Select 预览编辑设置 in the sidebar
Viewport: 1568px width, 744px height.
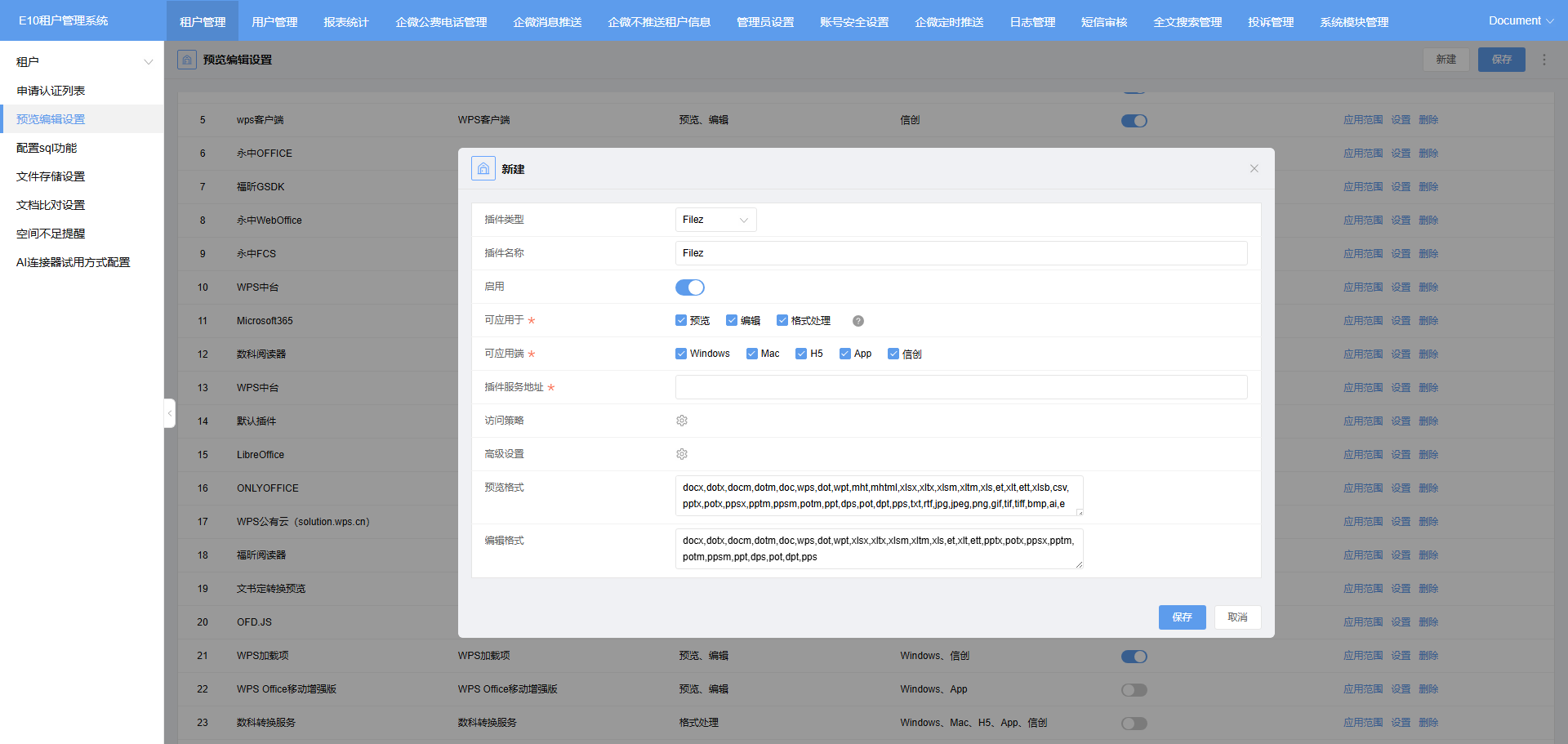pyautogui.click(x=82, y=119)
